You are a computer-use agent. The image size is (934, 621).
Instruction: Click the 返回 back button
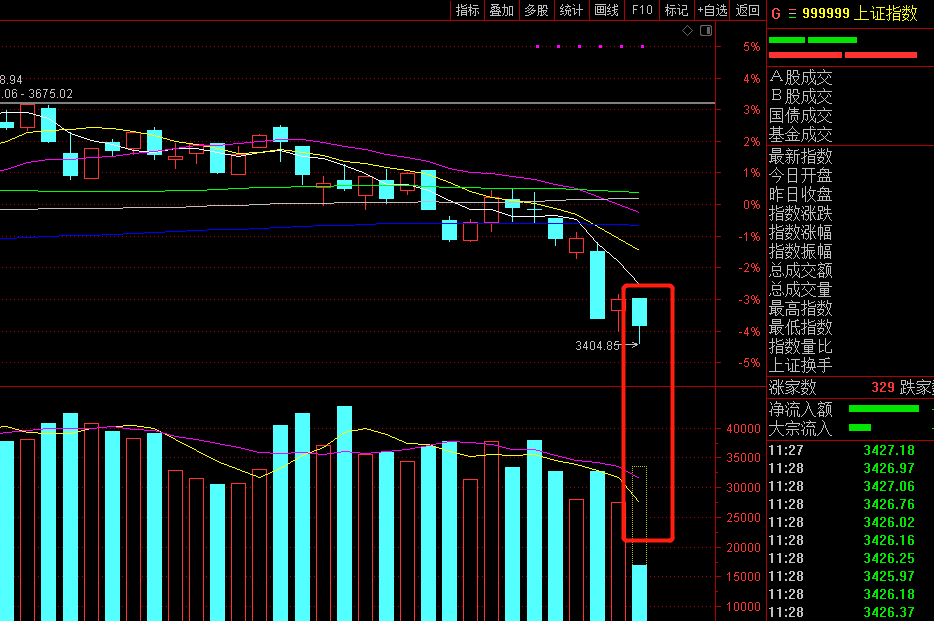[x=748, y=10]
